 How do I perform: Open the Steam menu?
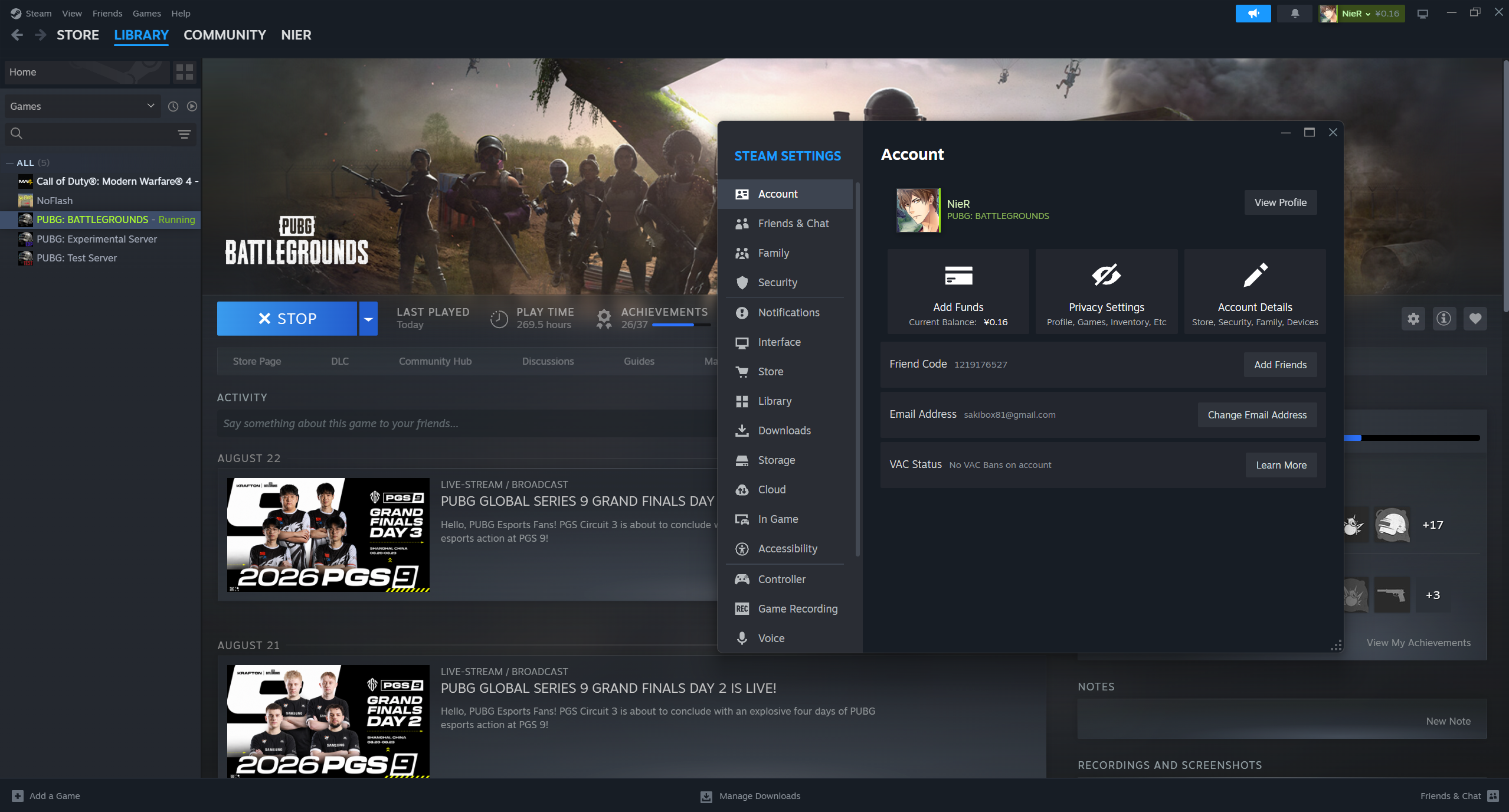[38, 13]
